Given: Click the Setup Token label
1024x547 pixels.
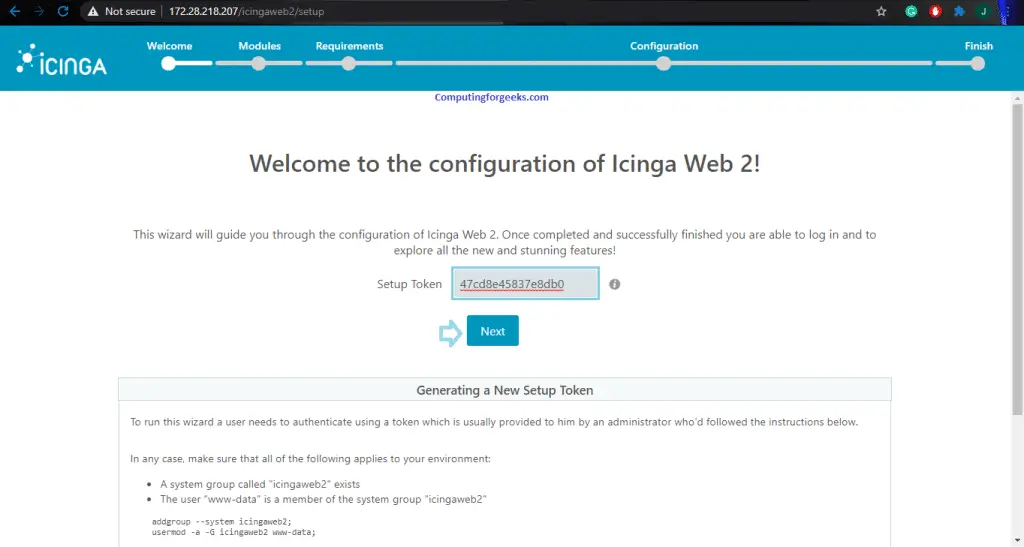Looking at the screenshot, I should click(409, 284).
